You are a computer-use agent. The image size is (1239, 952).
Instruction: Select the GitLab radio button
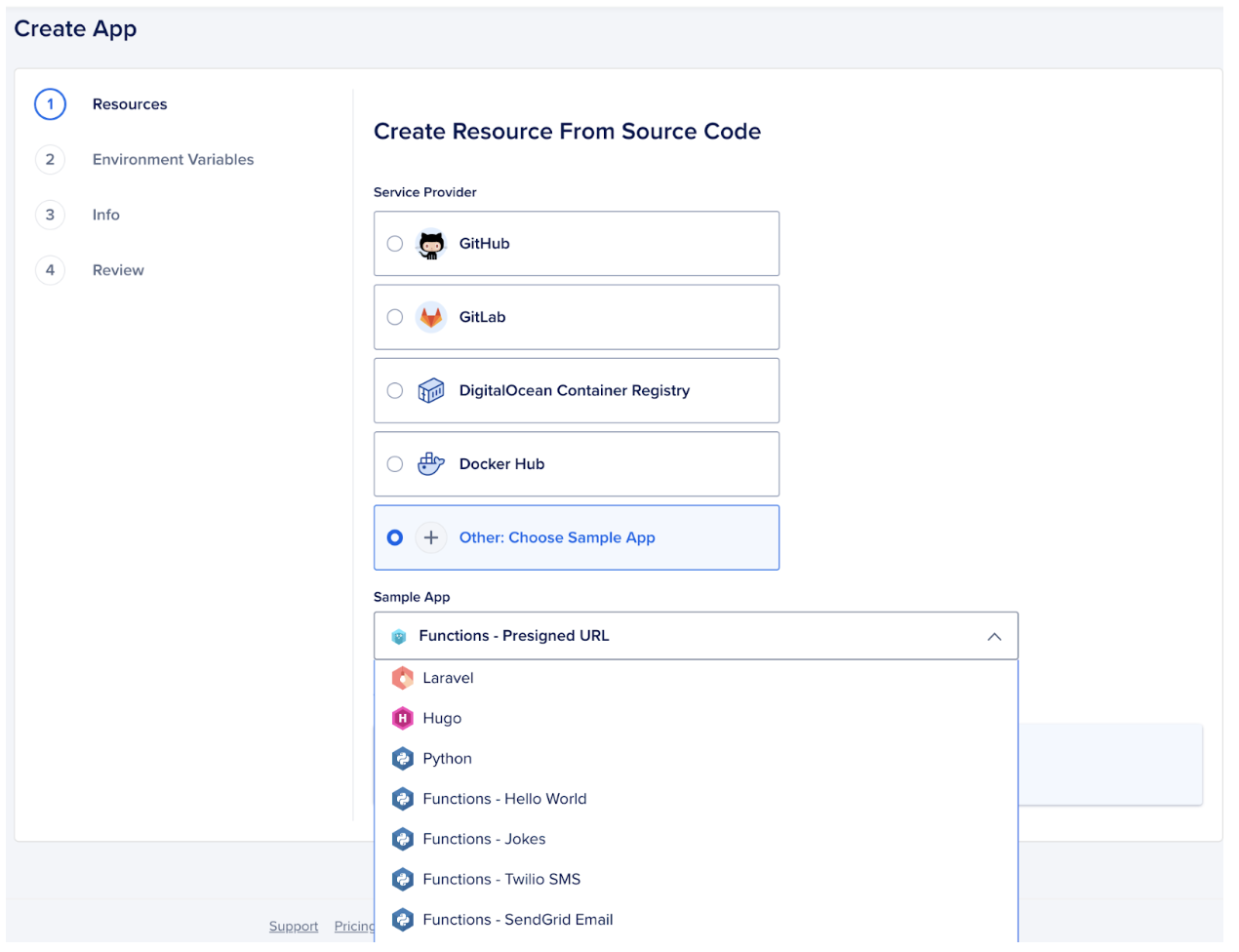(x=394, y=316)
